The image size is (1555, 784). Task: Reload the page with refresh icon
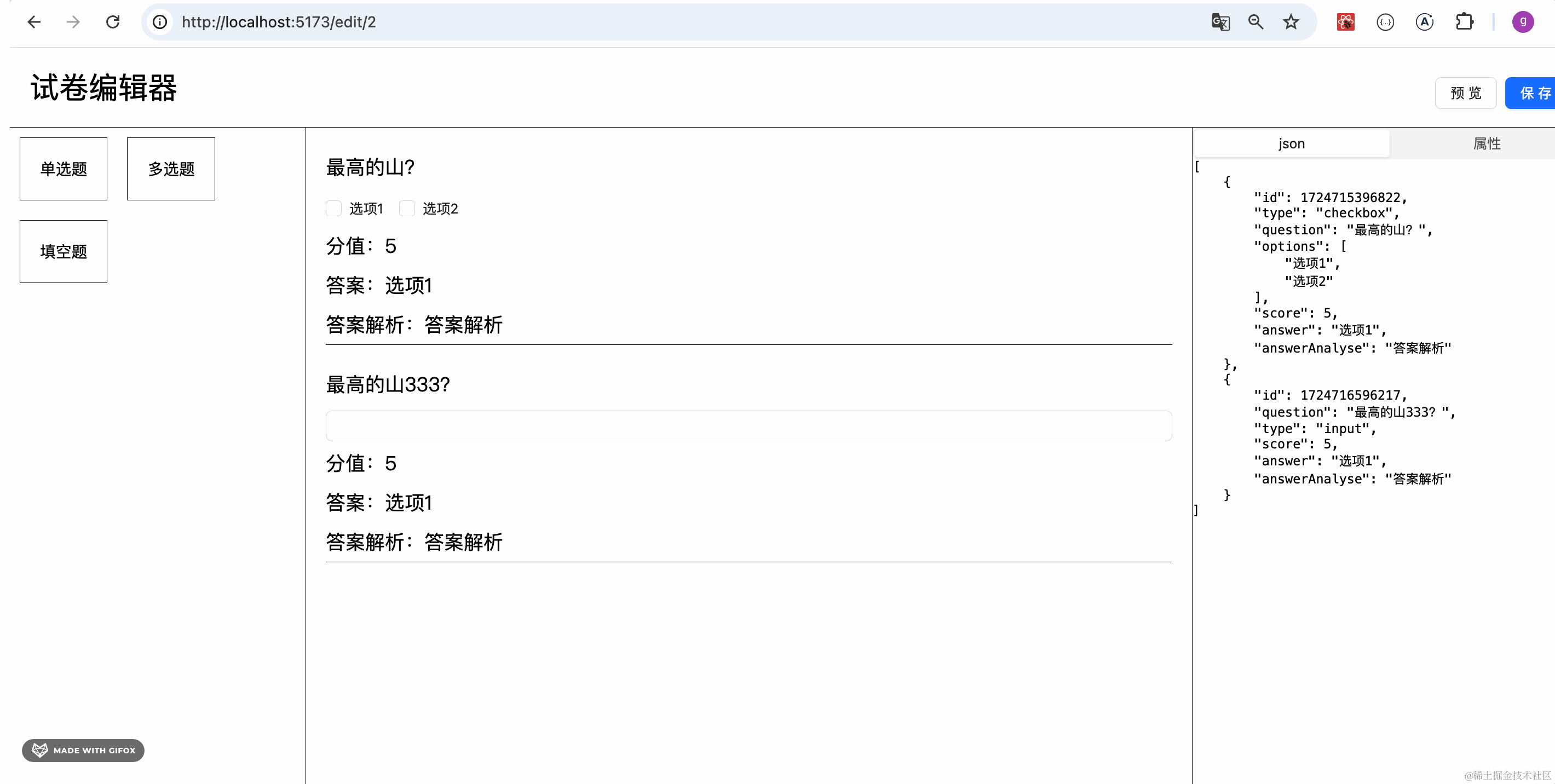tap(113, 22)
